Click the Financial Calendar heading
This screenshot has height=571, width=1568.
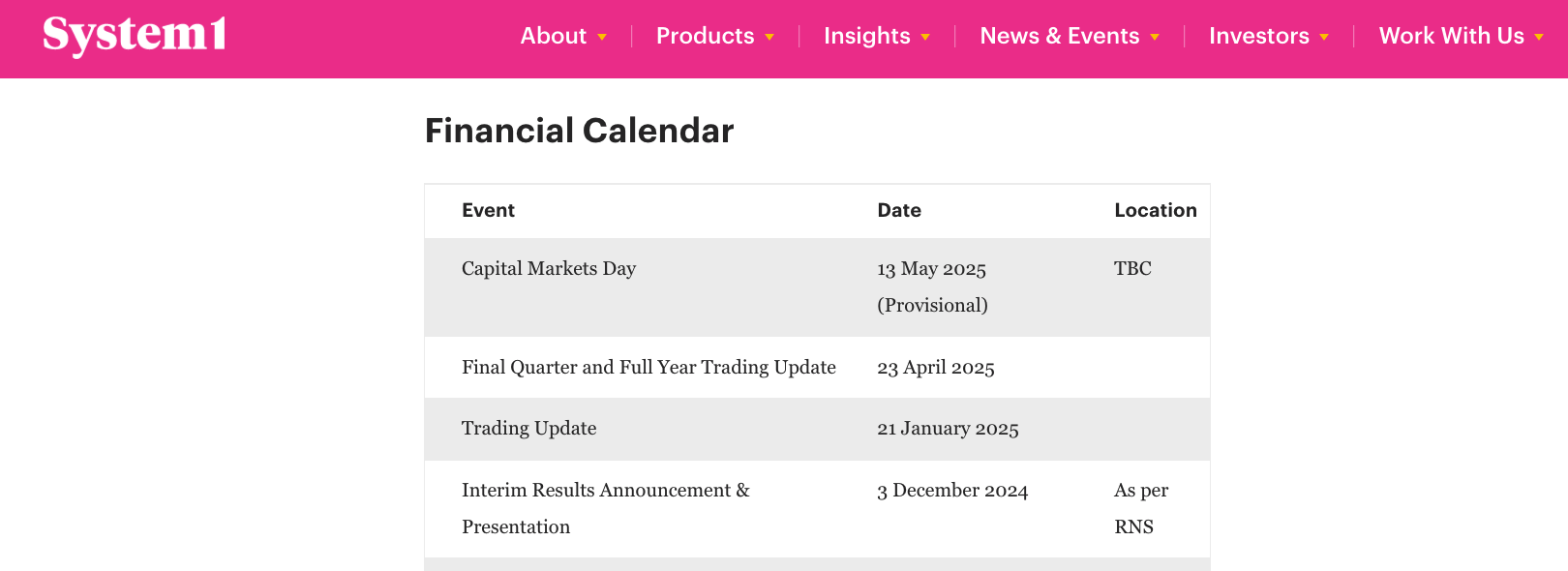(579, 131)
